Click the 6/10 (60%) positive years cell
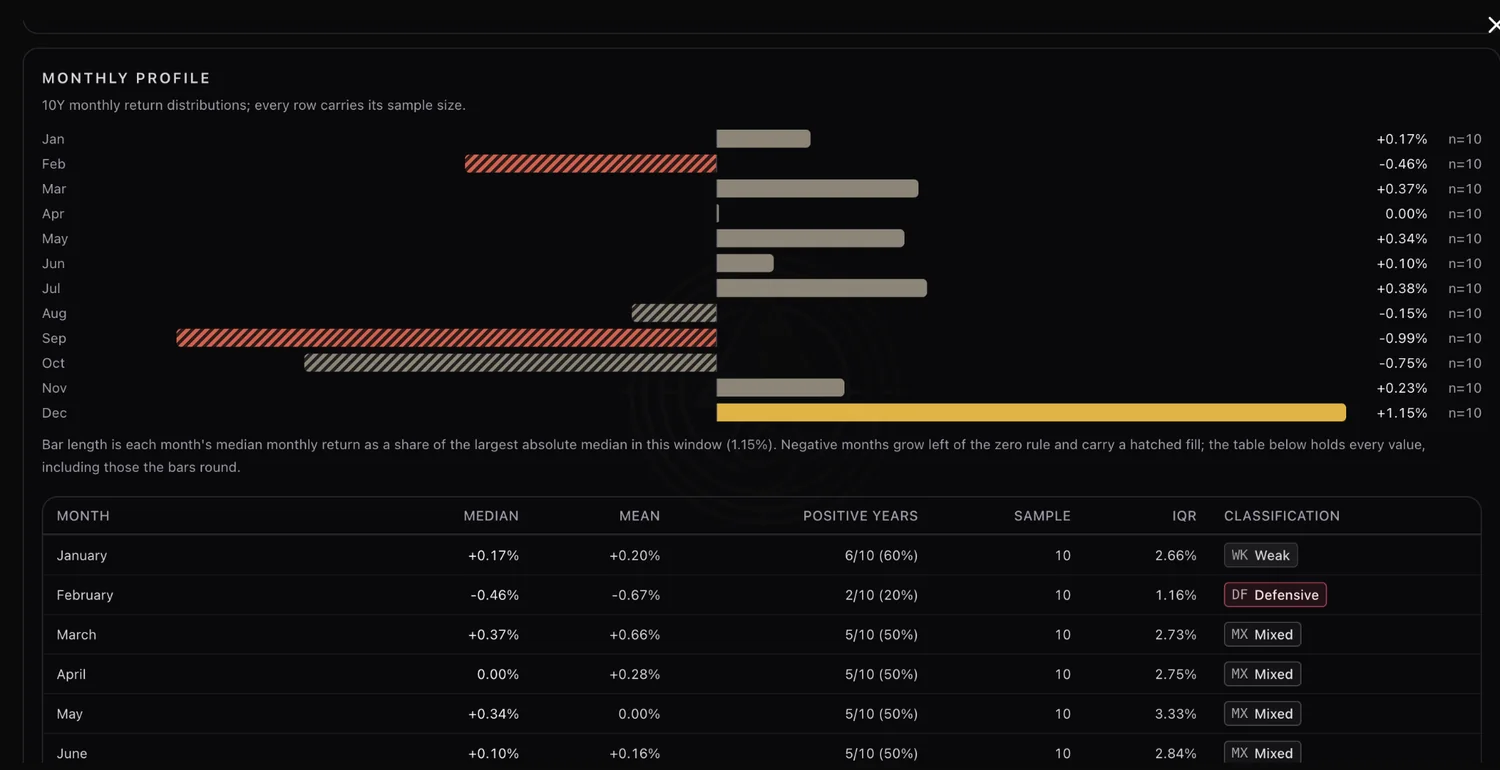Image resolution: width=1500 pixels, height=770 pixels. pyautogui.click(x=881, y=555)
